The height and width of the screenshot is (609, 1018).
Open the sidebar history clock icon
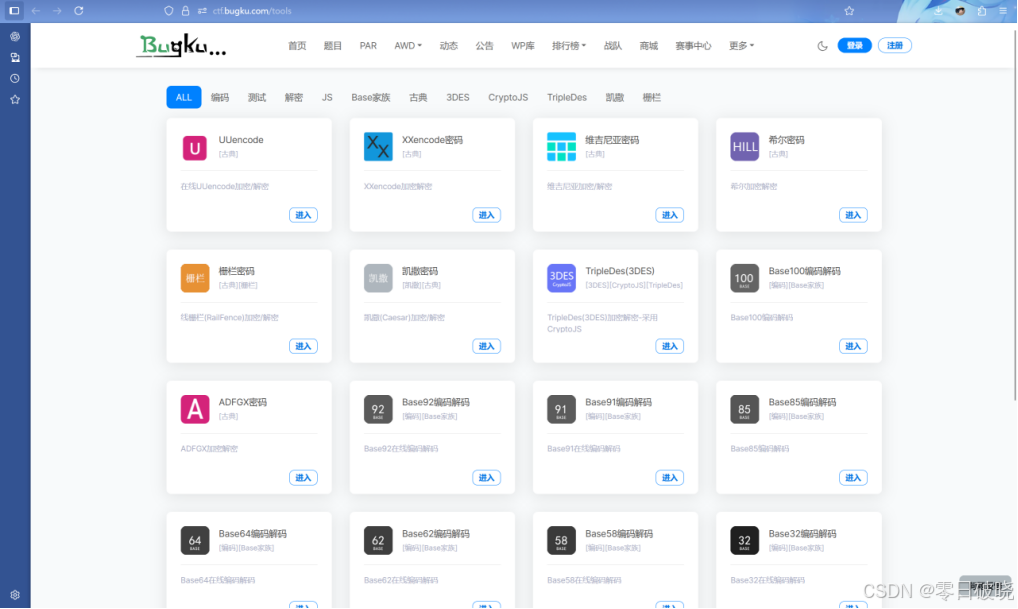point(15,79)
